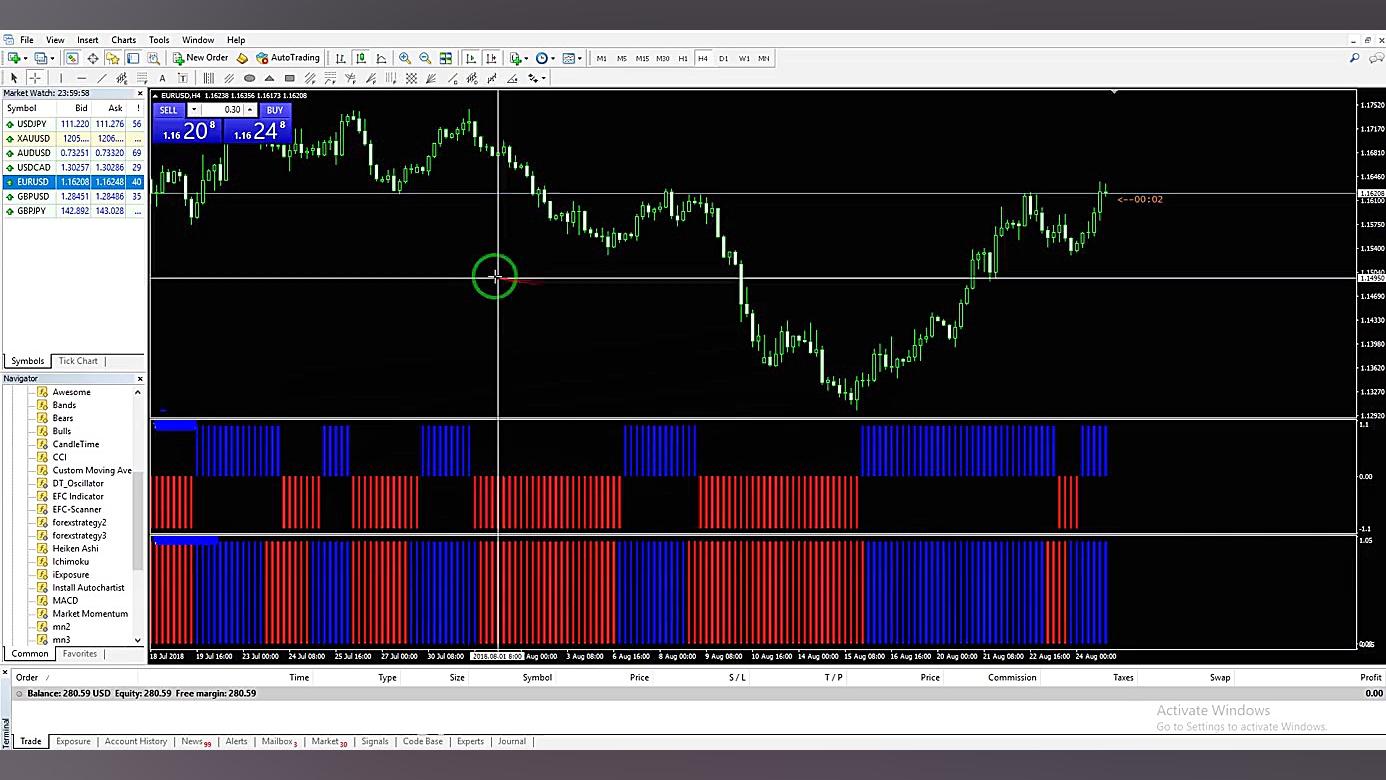
Task: Switch timeframe to D1
Action: point(724,58)
